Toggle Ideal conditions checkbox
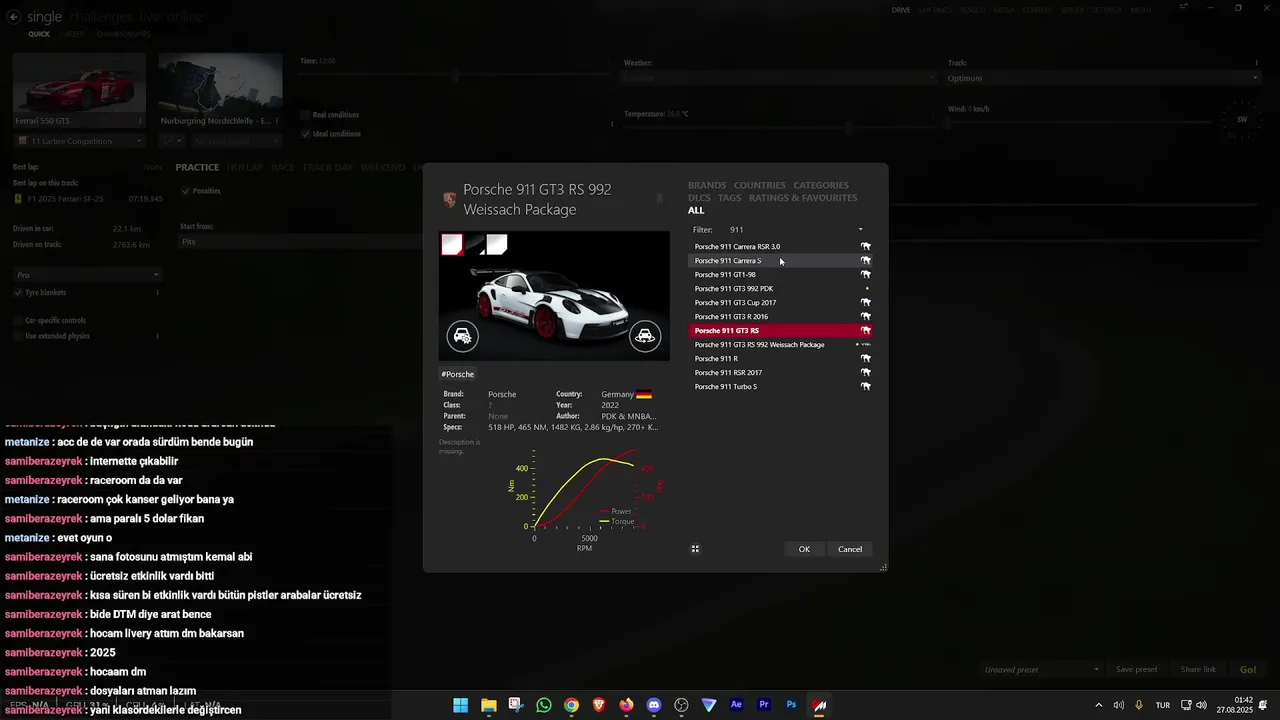1280x720 pixels. point(305,134)
